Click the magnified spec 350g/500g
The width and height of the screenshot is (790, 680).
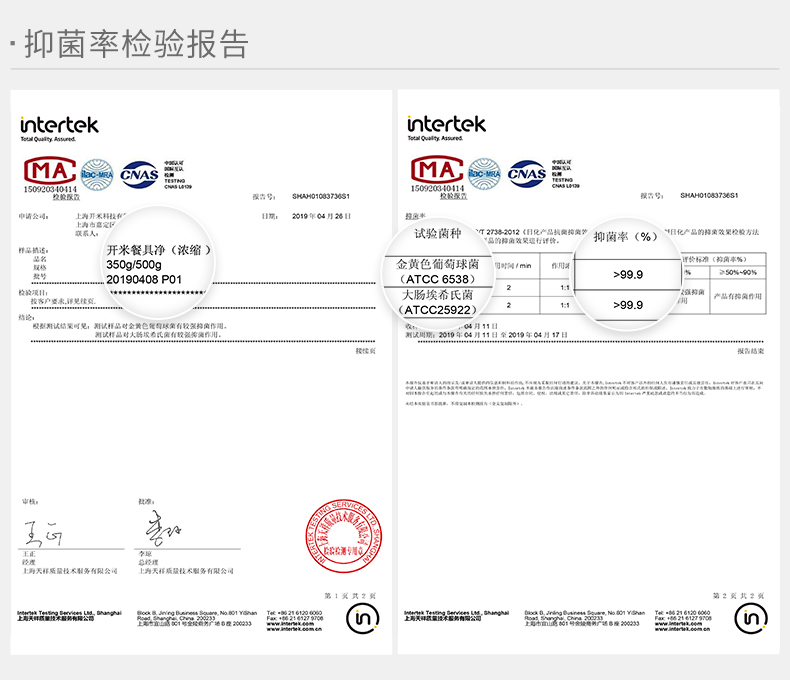click(x=134, y=265)
